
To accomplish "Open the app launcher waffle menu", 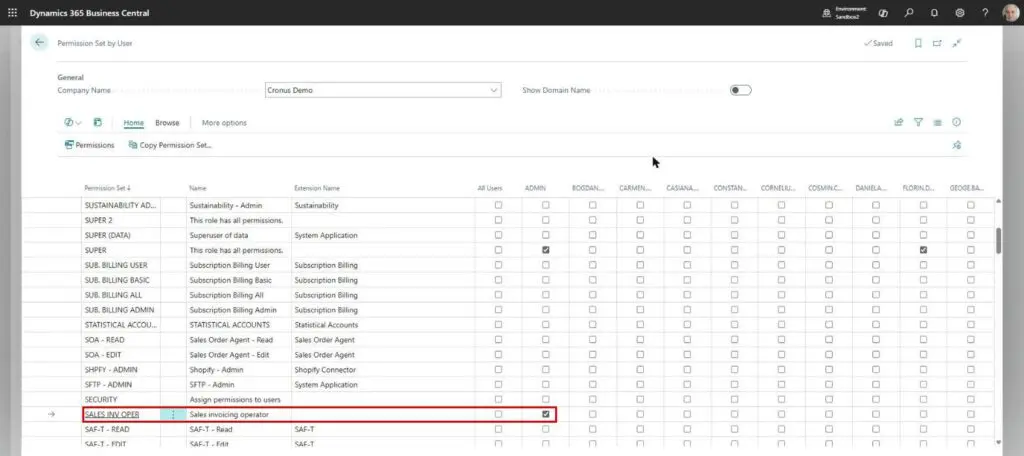I will point(12,12).
